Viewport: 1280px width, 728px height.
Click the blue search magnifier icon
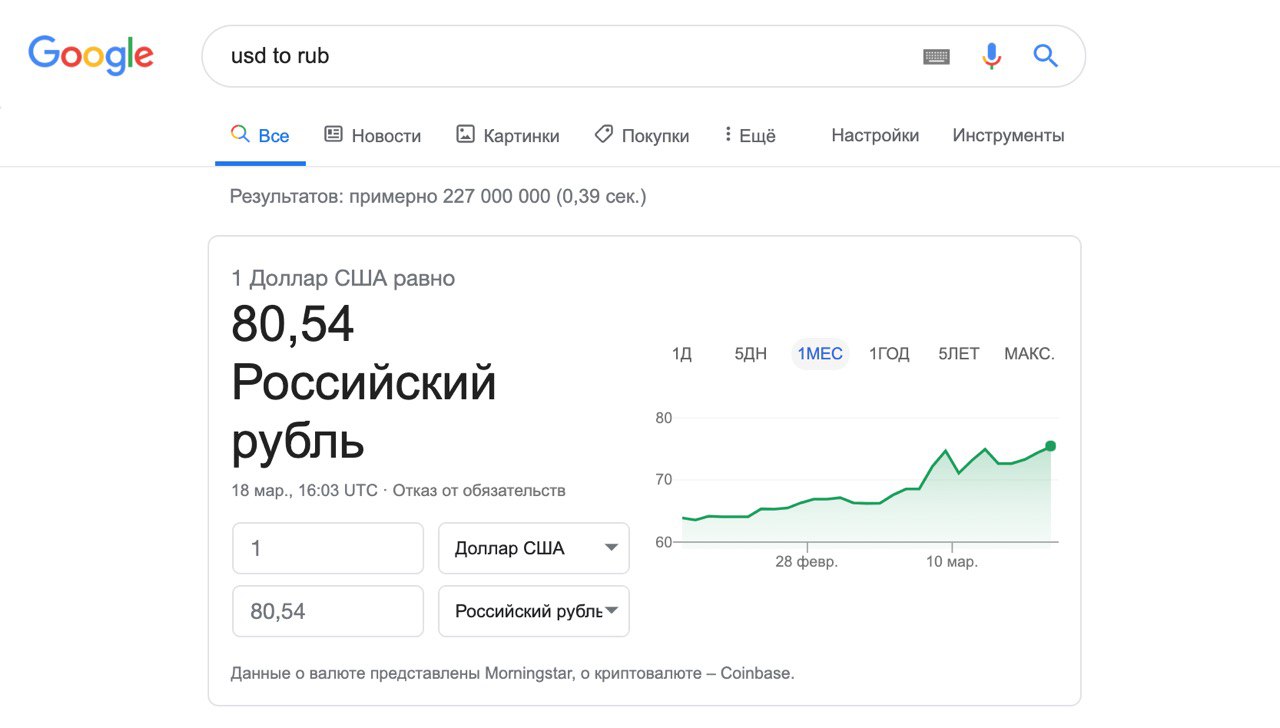[1045, 56]
